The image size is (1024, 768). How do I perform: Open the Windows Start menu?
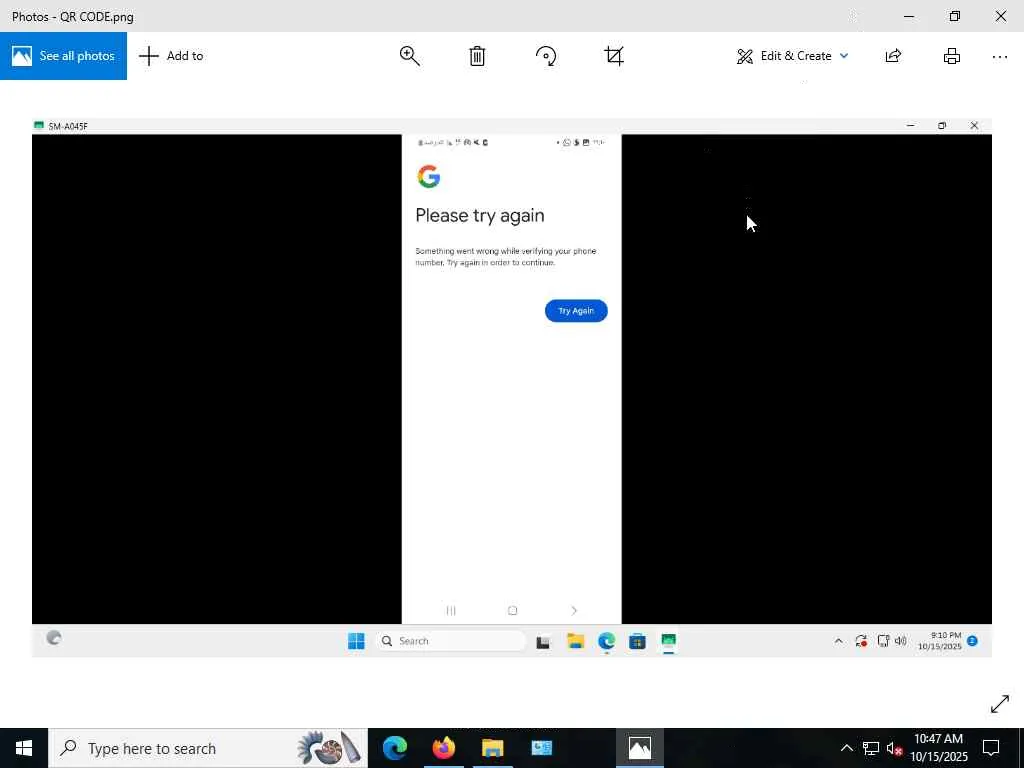(x=24, y=748)
